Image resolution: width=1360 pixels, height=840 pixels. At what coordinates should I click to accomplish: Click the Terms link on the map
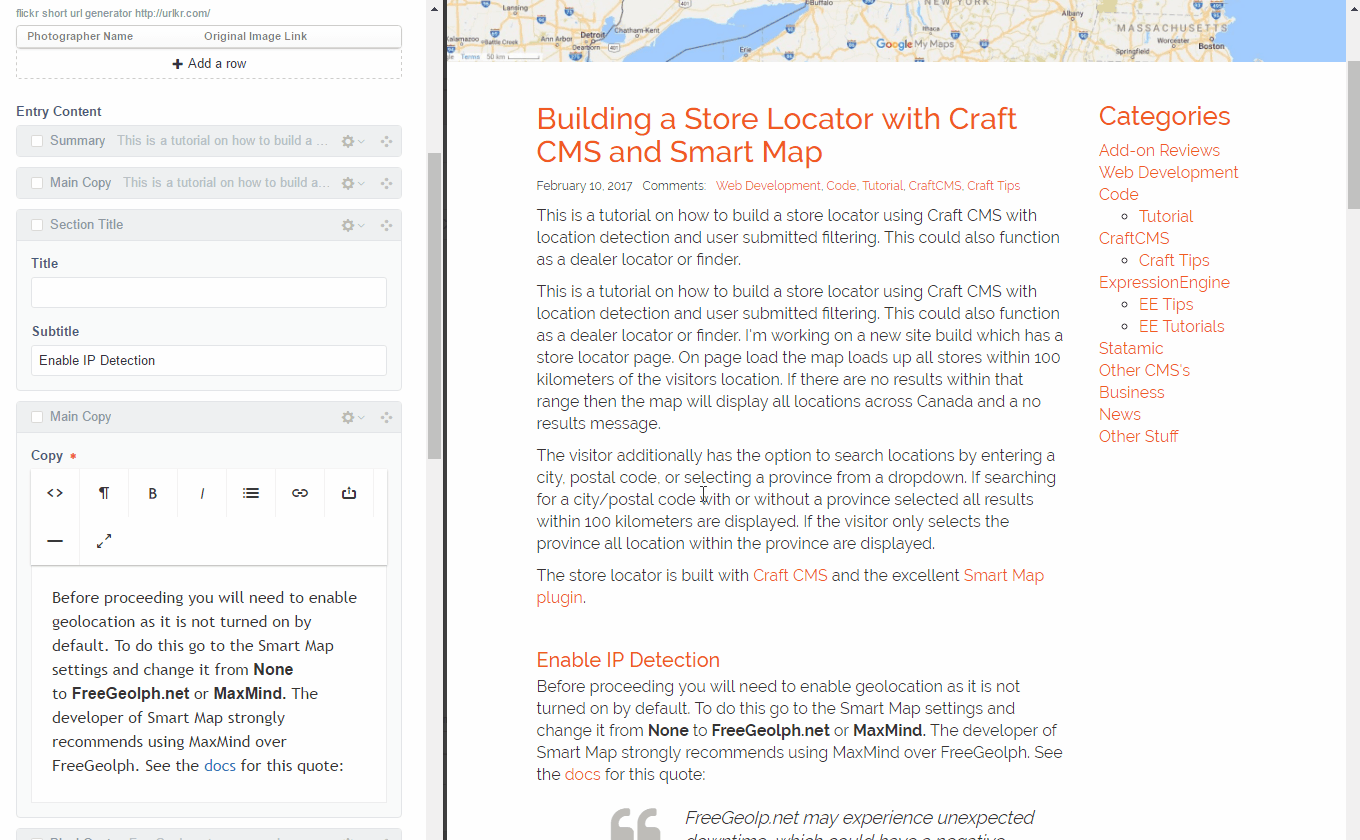470,57
